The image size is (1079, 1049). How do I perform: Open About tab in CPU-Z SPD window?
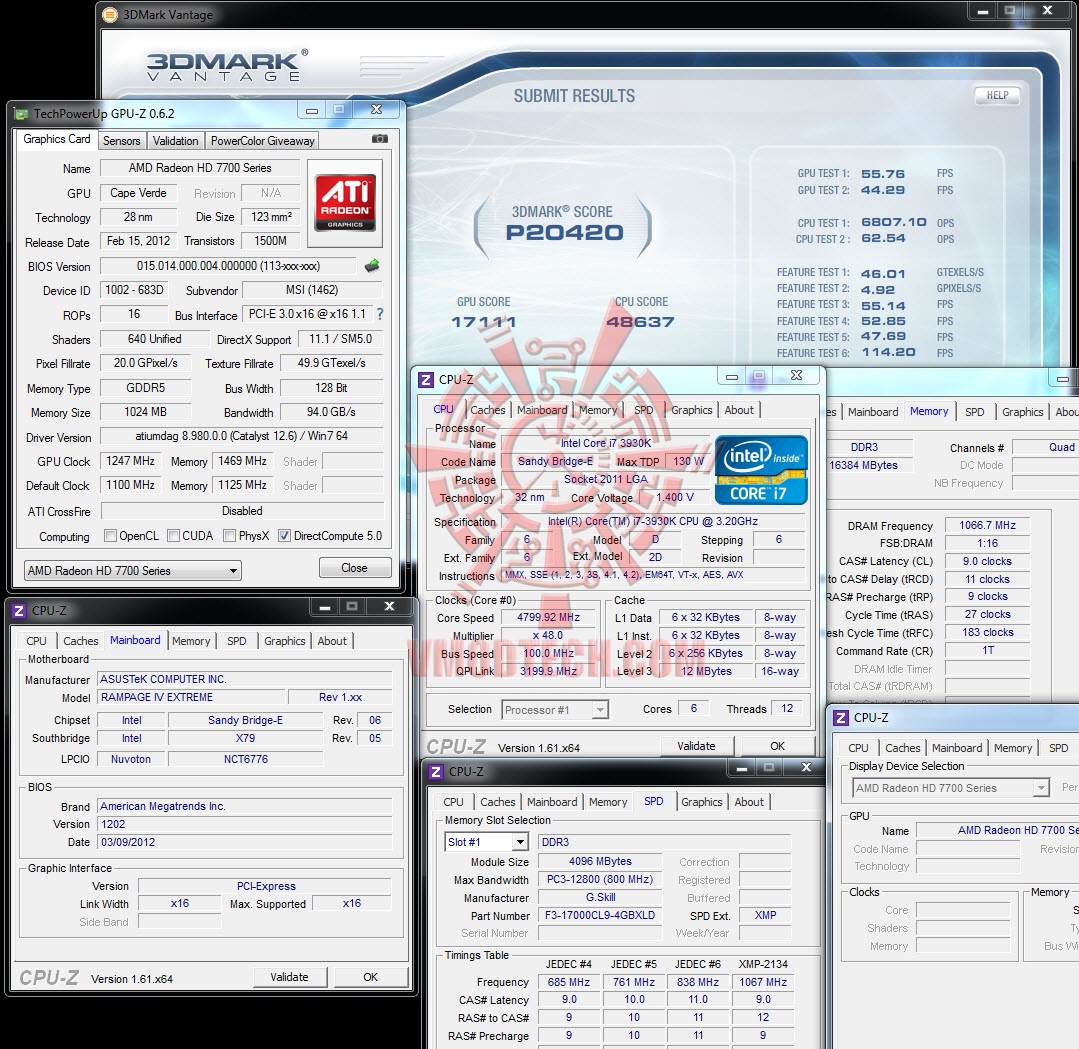point(749,802)
